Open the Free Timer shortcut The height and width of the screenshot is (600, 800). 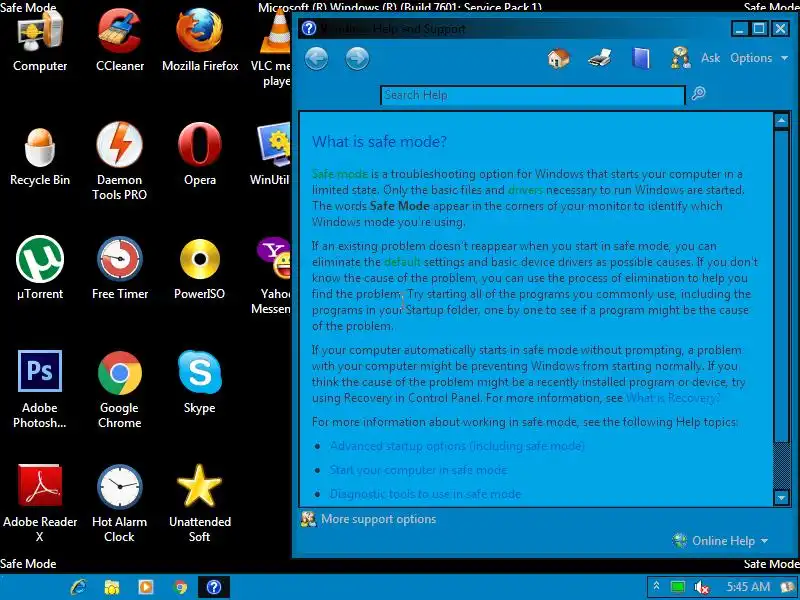[x=120, y=269]
